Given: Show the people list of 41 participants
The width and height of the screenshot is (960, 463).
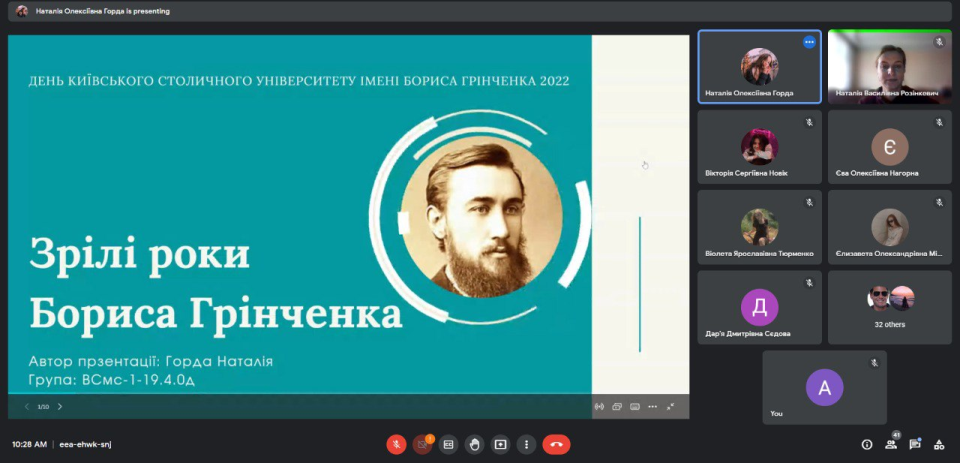Looking at the screenshot, I should (891, 445).
